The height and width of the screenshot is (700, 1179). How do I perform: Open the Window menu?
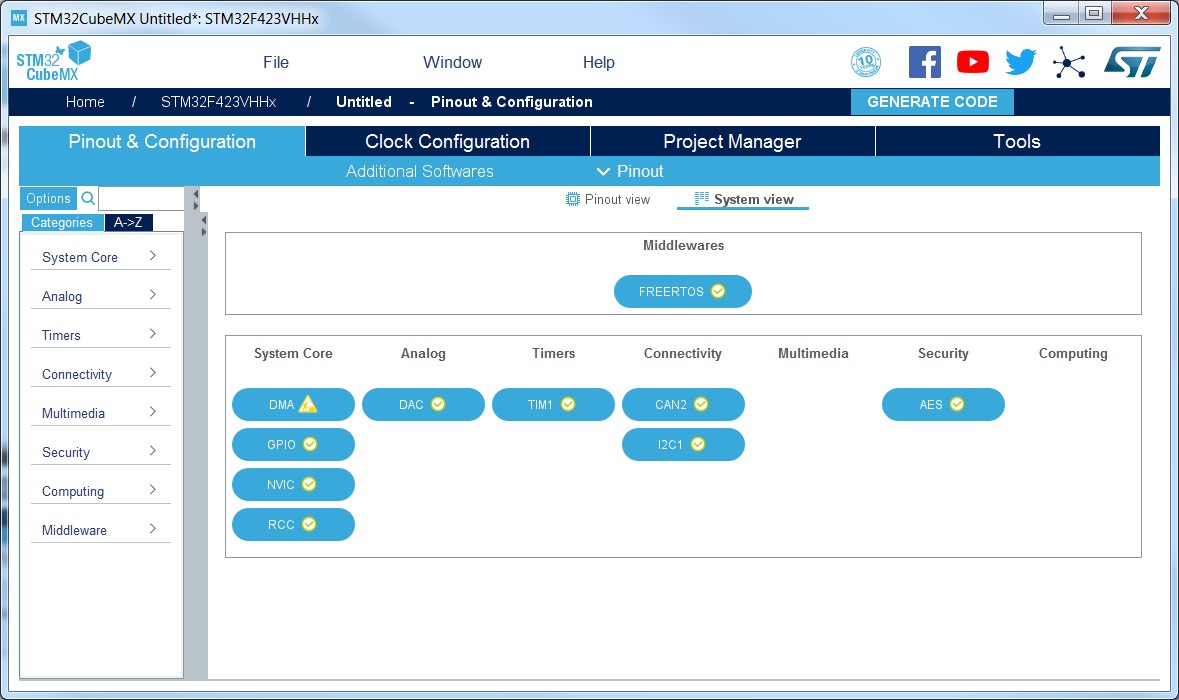click(452, 62)
